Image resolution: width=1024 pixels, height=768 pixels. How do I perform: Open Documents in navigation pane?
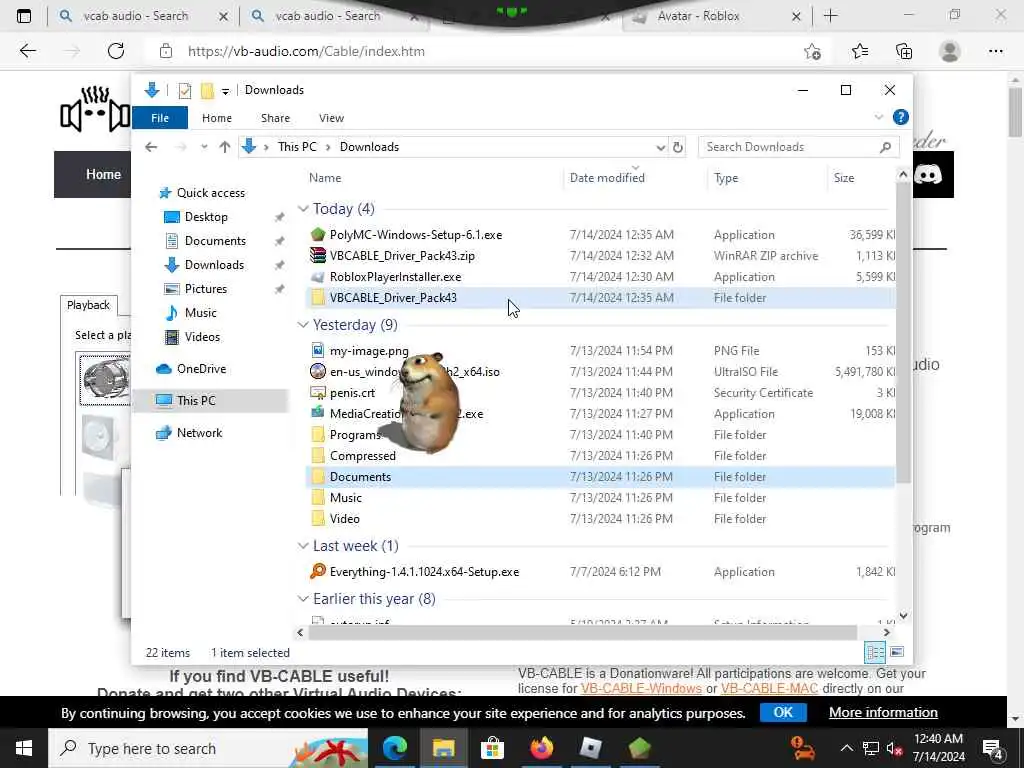(x=215, y=241)
